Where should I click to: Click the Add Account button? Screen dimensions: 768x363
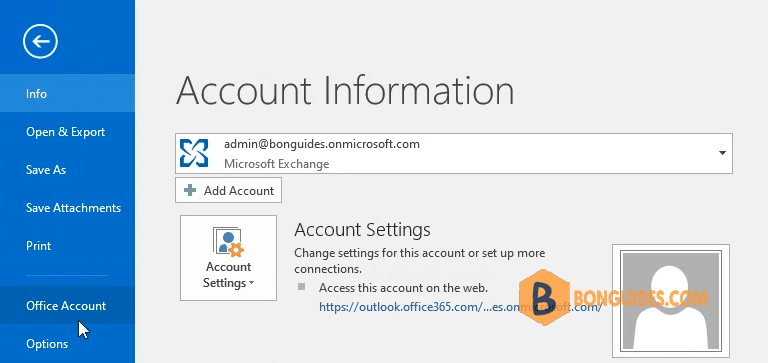pos(228,191)
